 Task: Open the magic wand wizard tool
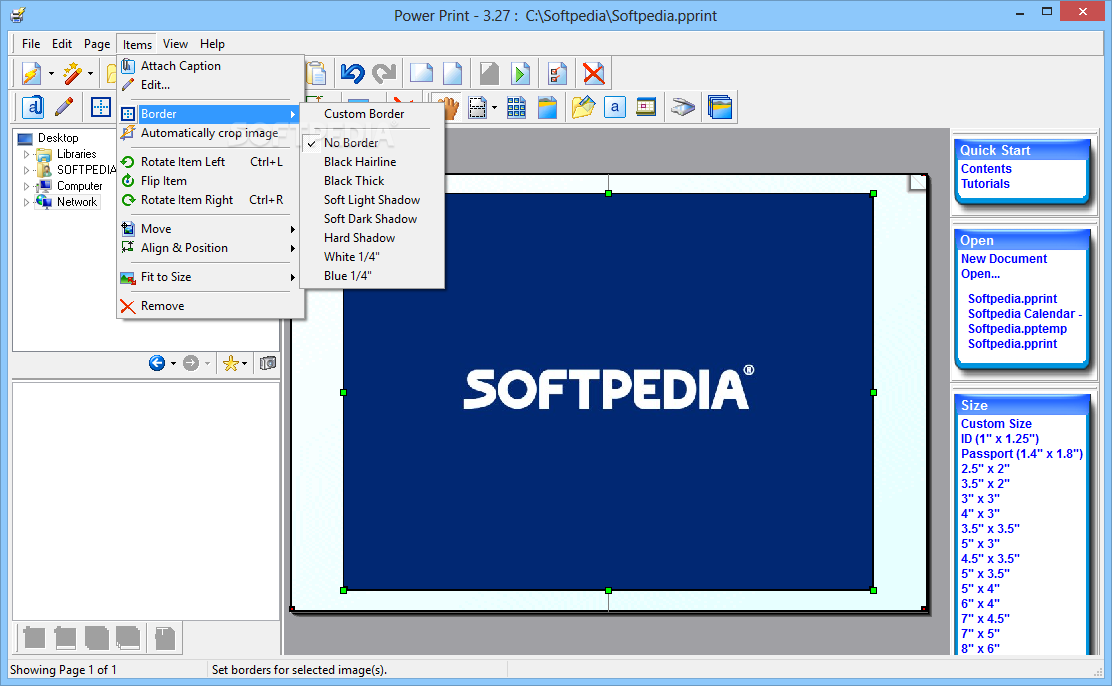[x=72, y=73]
